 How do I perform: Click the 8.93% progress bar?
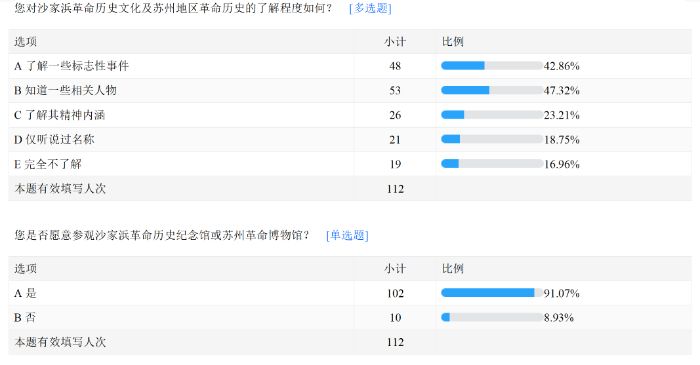point(492,318)
